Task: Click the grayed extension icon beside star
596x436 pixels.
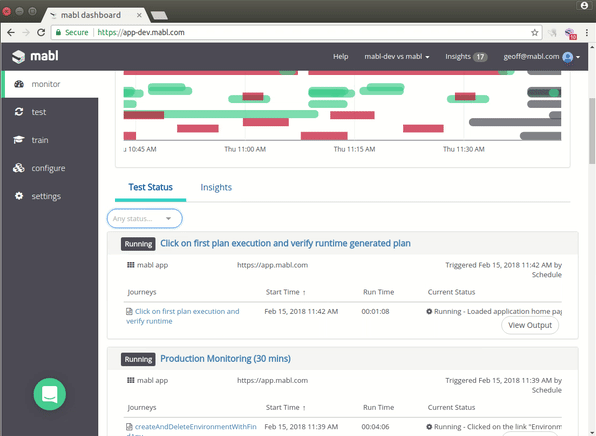Action: (x=552, y=33)
